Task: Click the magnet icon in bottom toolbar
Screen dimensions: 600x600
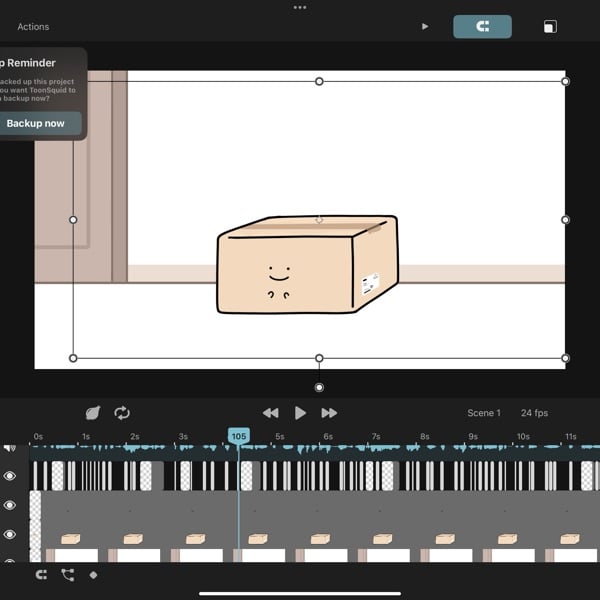Action: pyautogui.click(x=41, y=575)
